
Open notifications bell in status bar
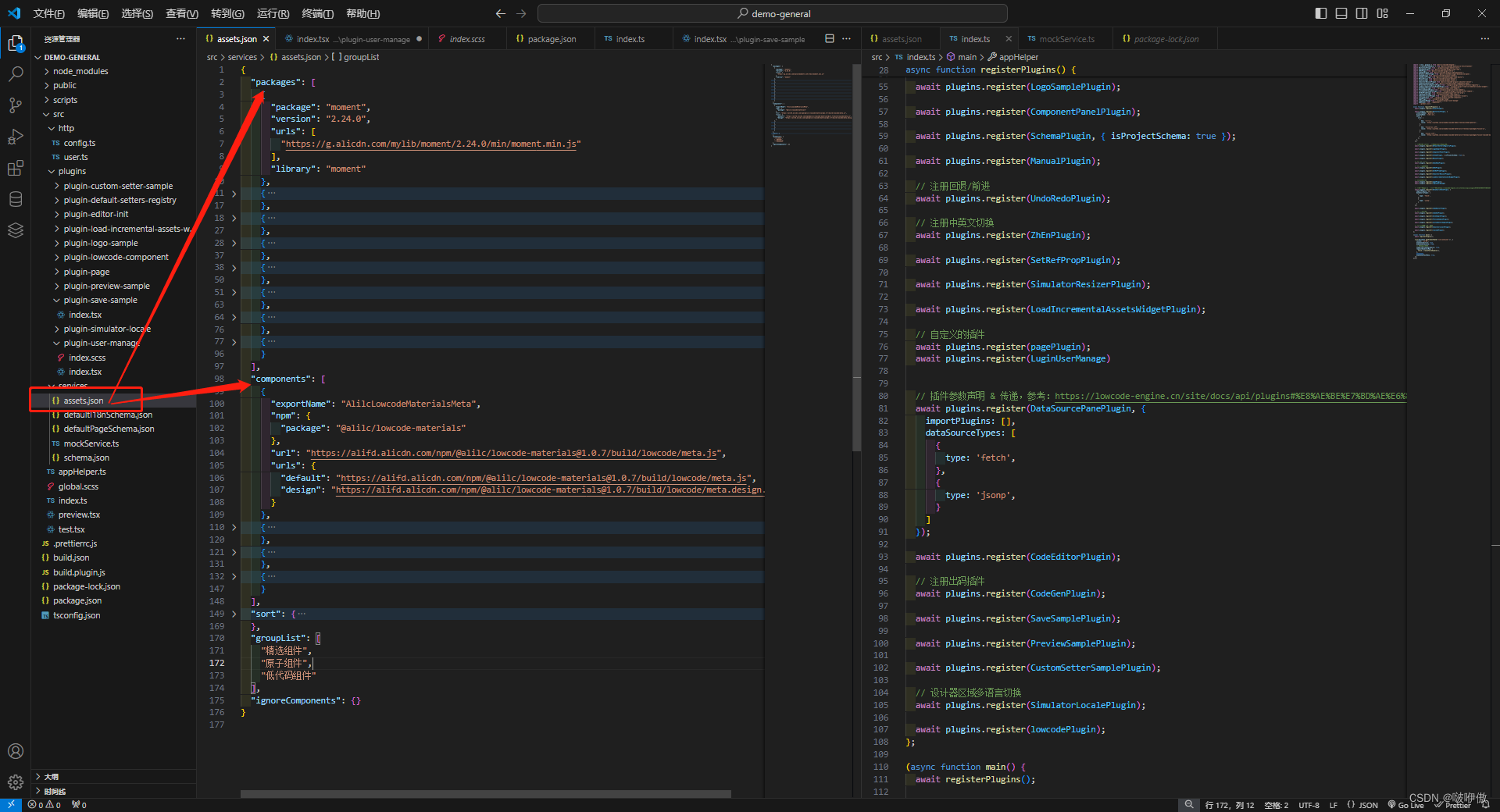(1485, 805)
